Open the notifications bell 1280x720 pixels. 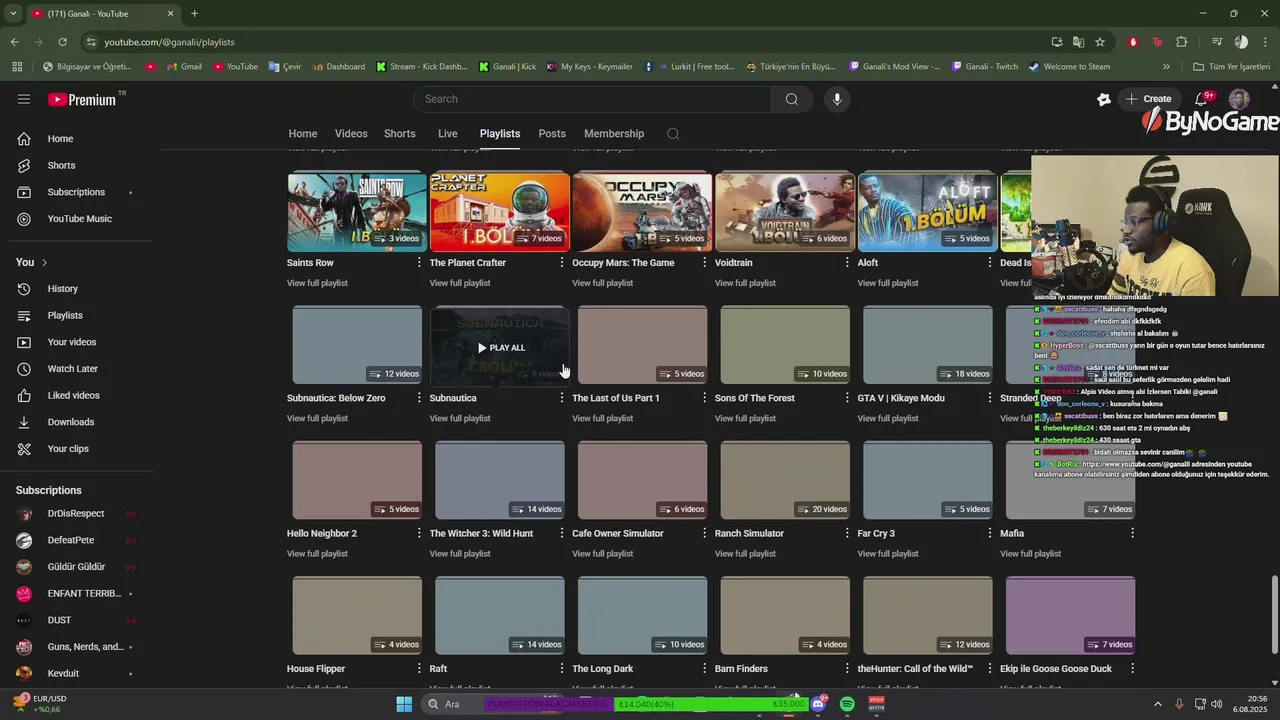[x=1203, y=99]
